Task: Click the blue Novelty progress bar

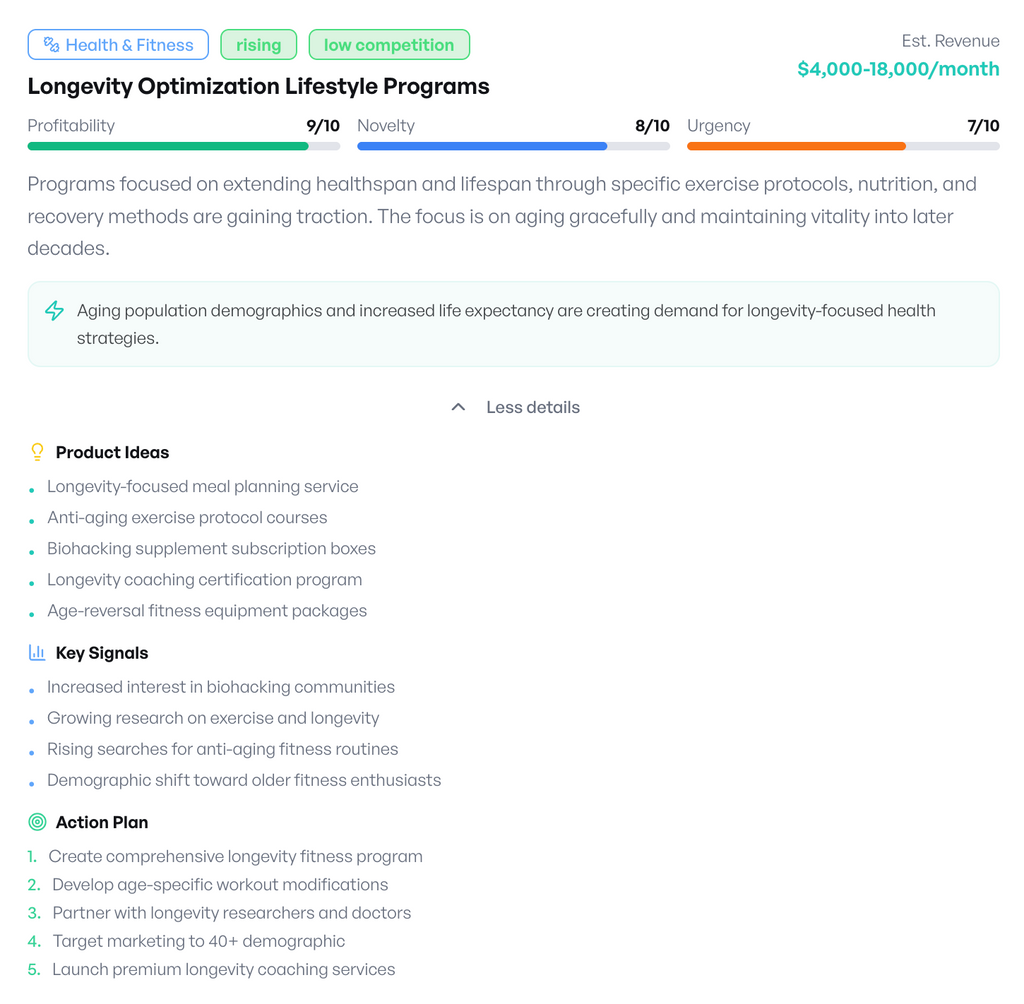Action: point(513,146)
